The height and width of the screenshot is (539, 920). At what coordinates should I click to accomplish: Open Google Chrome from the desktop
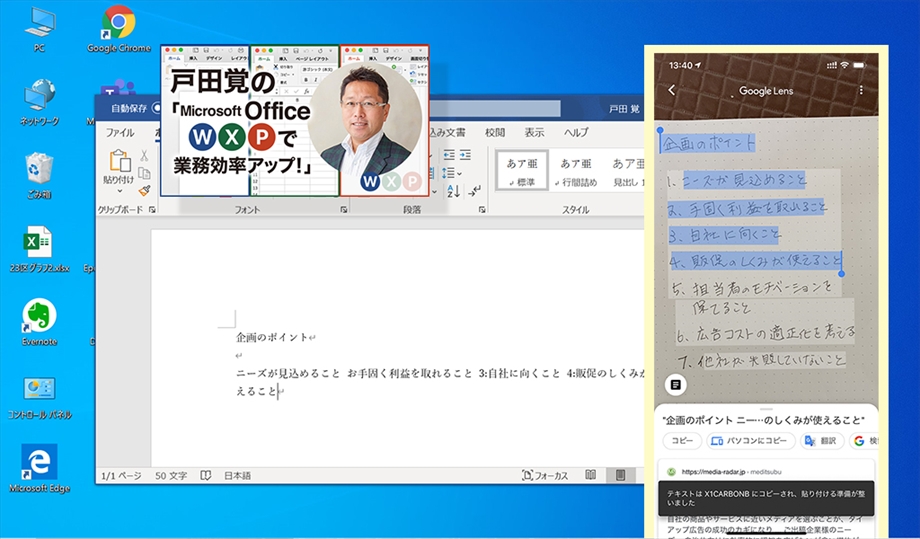[119, 29]
